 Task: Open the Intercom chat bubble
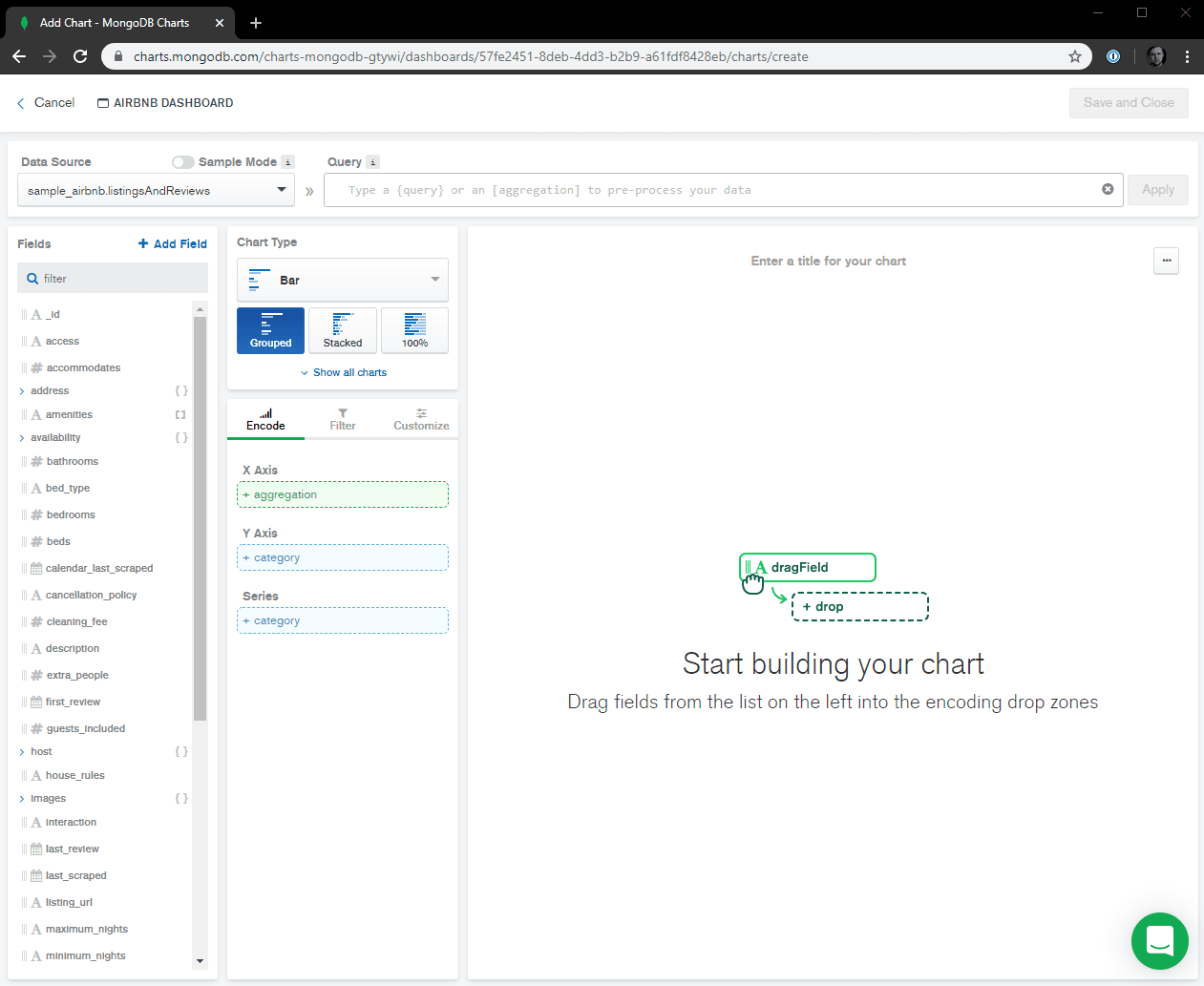pyautogui.click(x=1159, y=941)
